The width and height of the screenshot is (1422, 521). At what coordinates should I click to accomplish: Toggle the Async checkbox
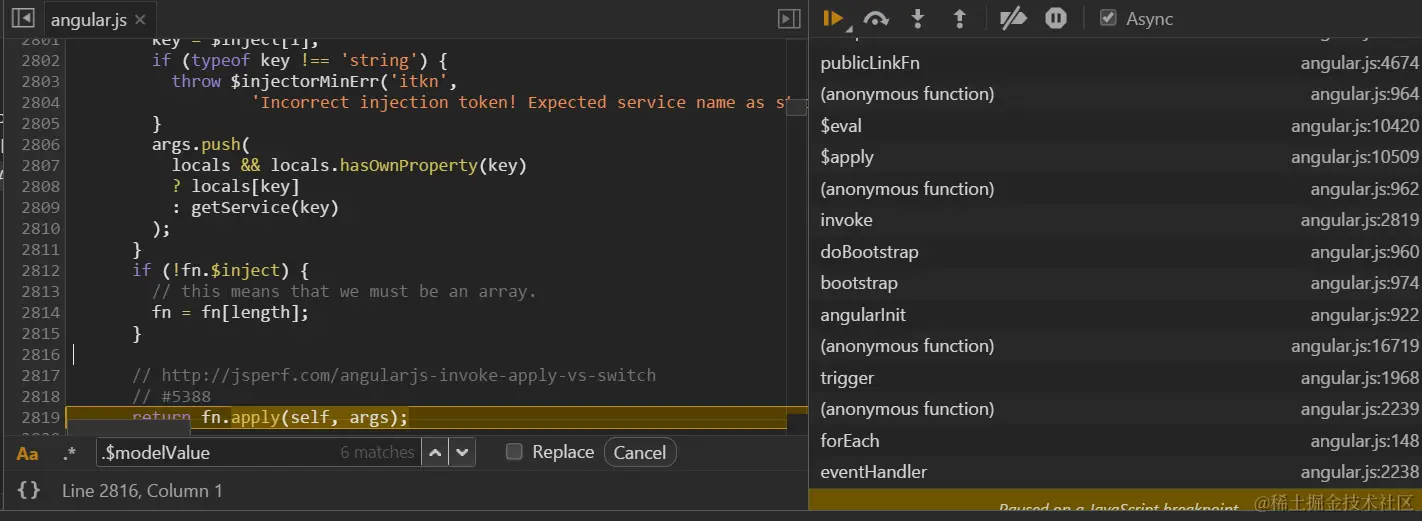point(1107,18)
